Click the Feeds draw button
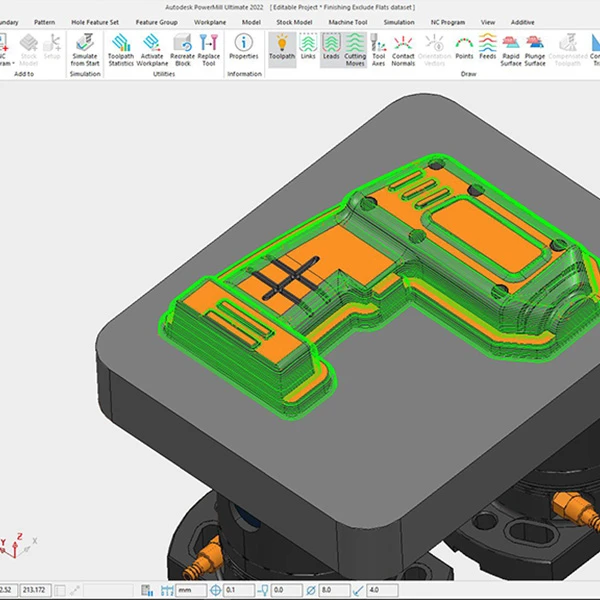Screen dimensions: 600x600 pos(487,47)
